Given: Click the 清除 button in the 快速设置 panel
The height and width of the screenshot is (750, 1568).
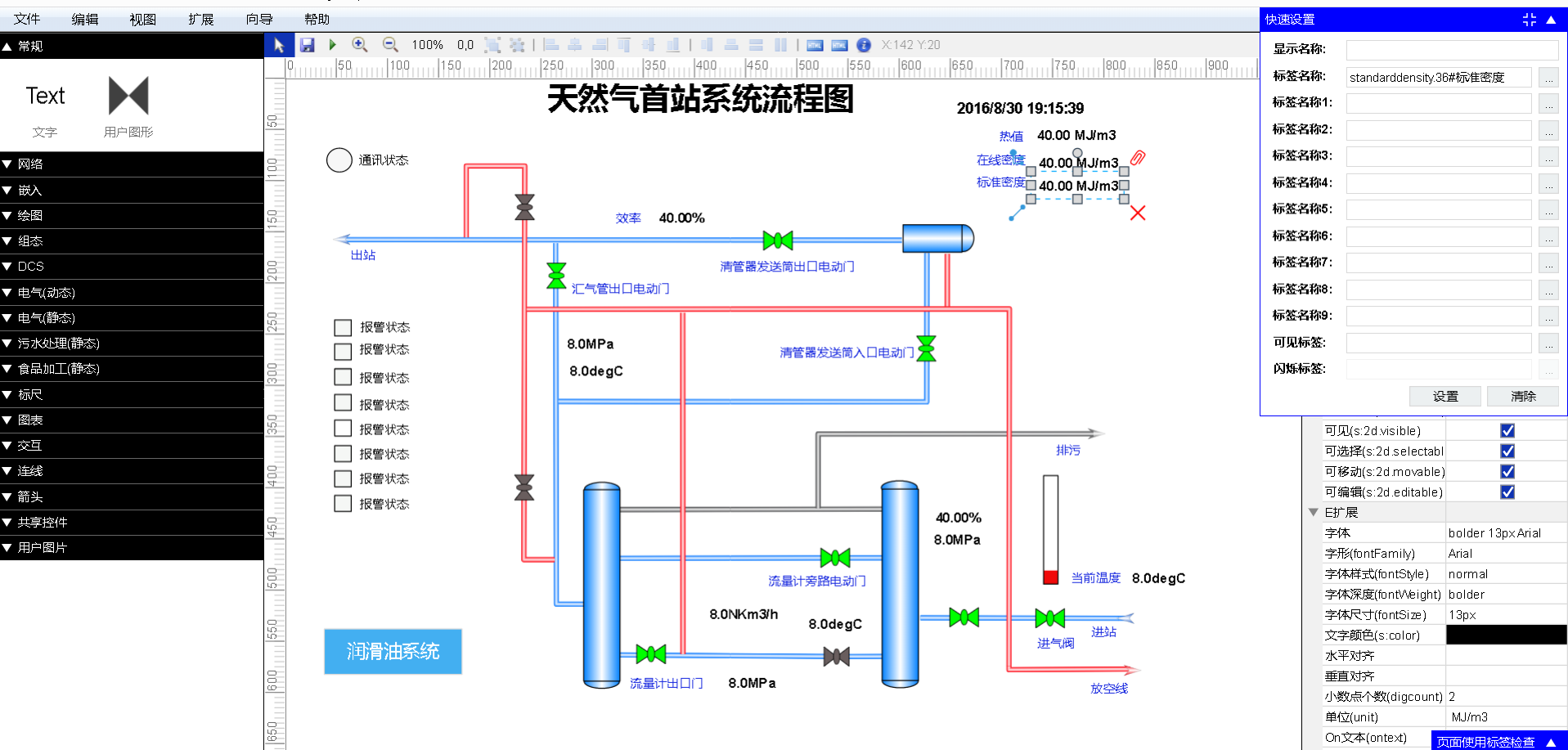Looking at the screenshot, I should click(x=1523, y=396).
